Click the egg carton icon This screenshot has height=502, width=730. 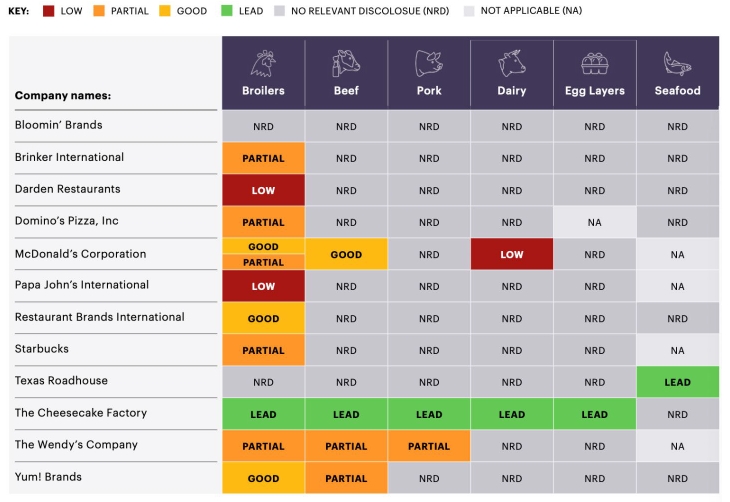tap(594, 65)
